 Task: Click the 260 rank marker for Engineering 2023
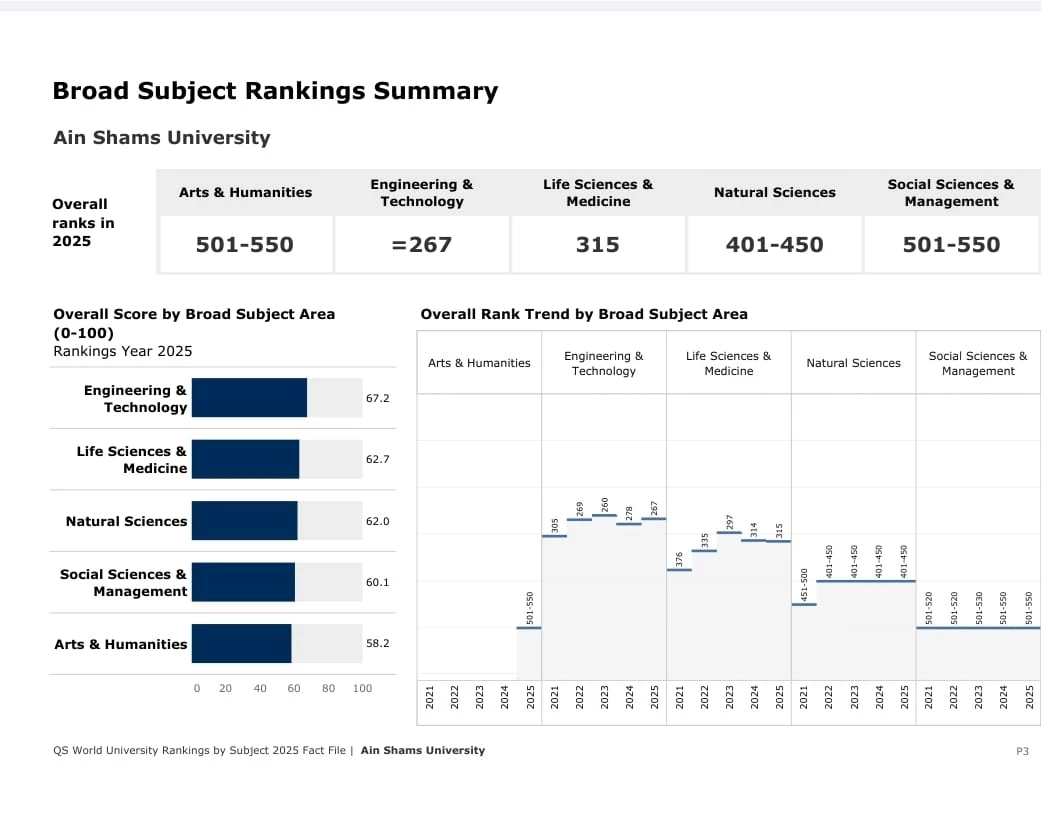pyautogui.click(x=604, y=515)
